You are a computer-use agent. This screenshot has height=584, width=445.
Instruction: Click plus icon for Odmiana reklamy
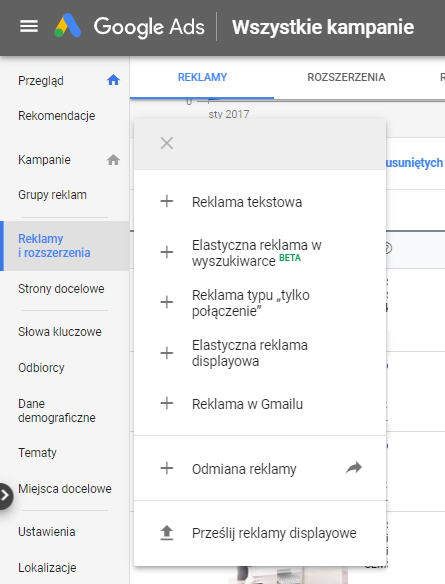click(167, 468)
